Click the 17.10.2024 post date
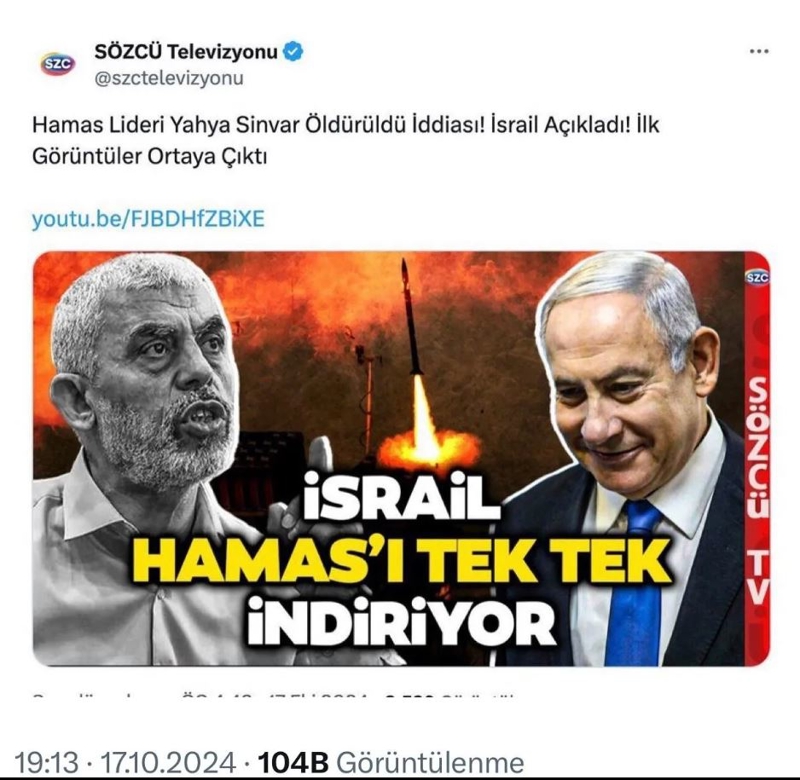 click(168, 763)
